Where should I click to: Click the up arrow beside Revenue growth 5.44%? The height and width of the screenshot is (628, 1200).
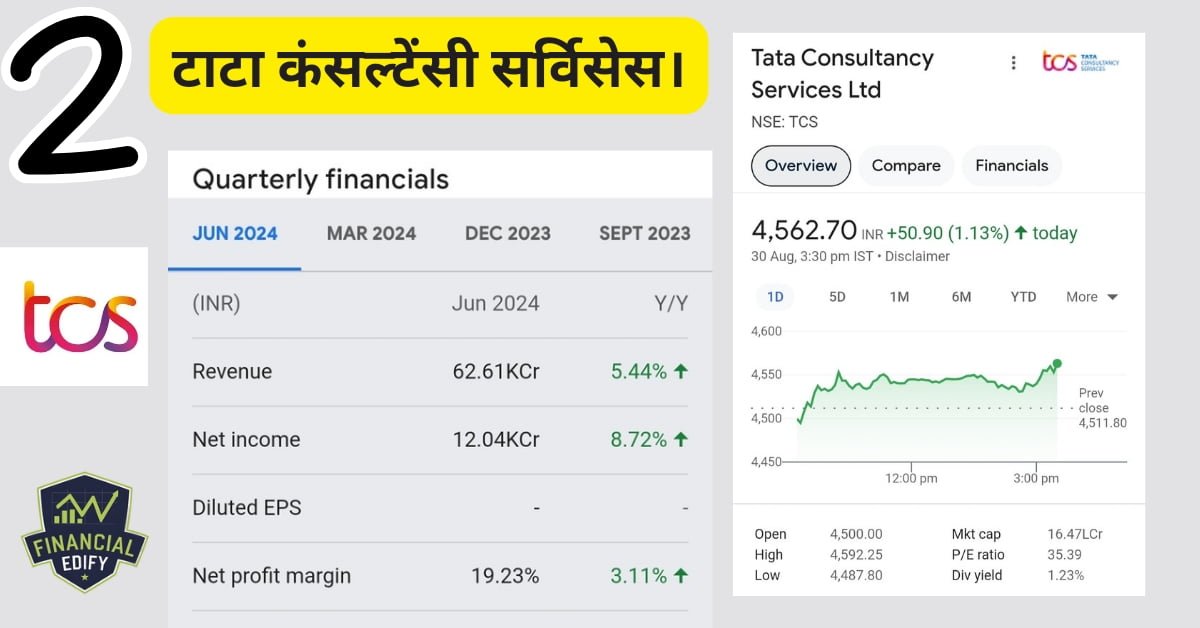tap(680, 371)
